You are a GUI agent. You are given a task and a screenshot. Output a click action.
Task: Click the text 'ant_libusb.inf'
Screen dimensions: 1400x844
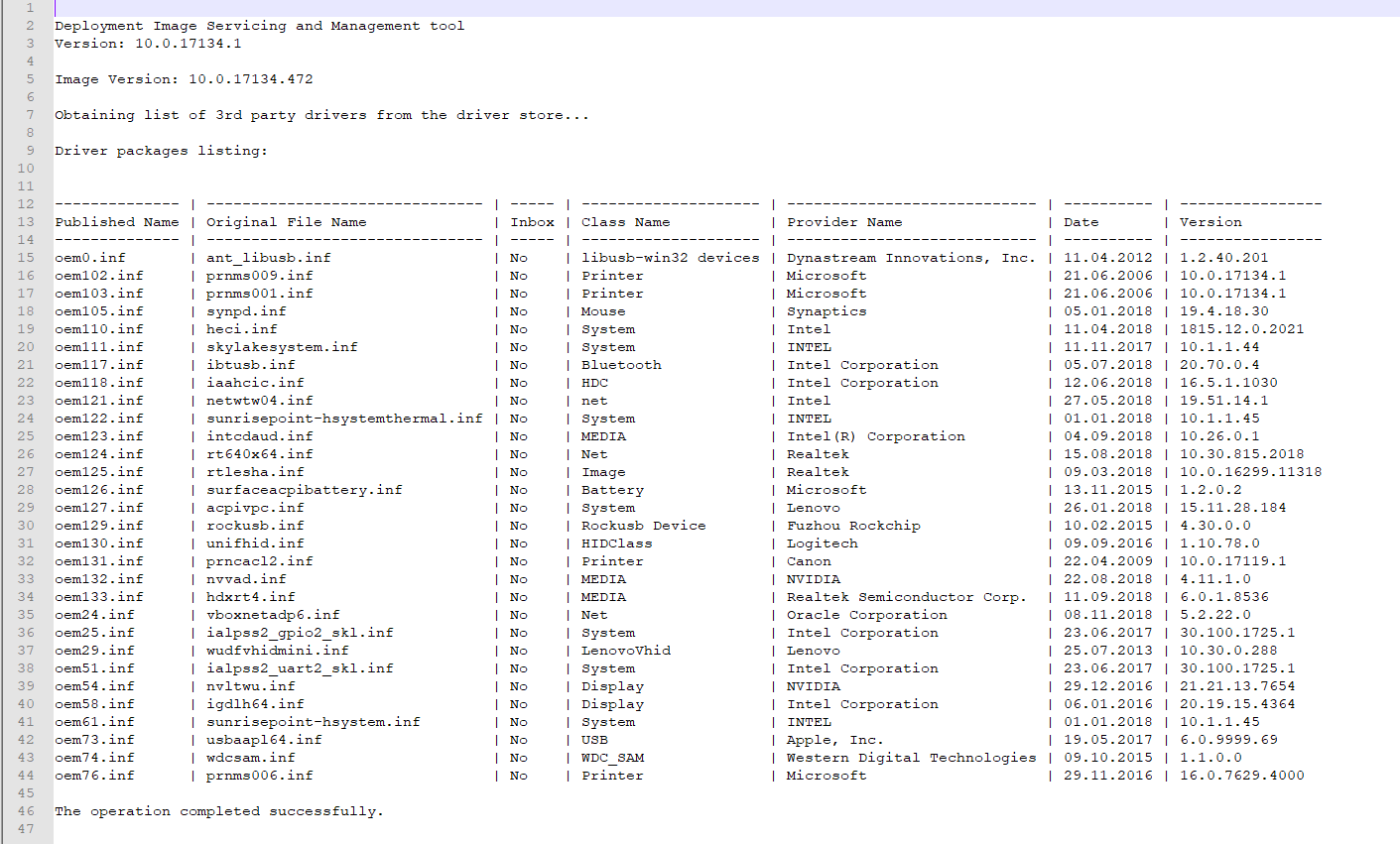[x=268, y=258]
